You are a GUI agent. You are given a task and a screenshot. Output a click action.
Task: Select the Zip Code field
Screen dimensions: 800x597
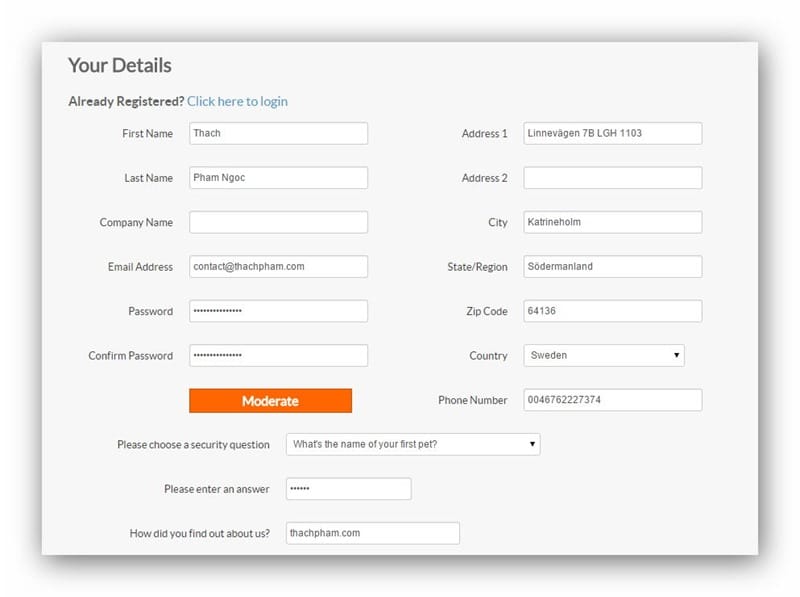(613, 311)
